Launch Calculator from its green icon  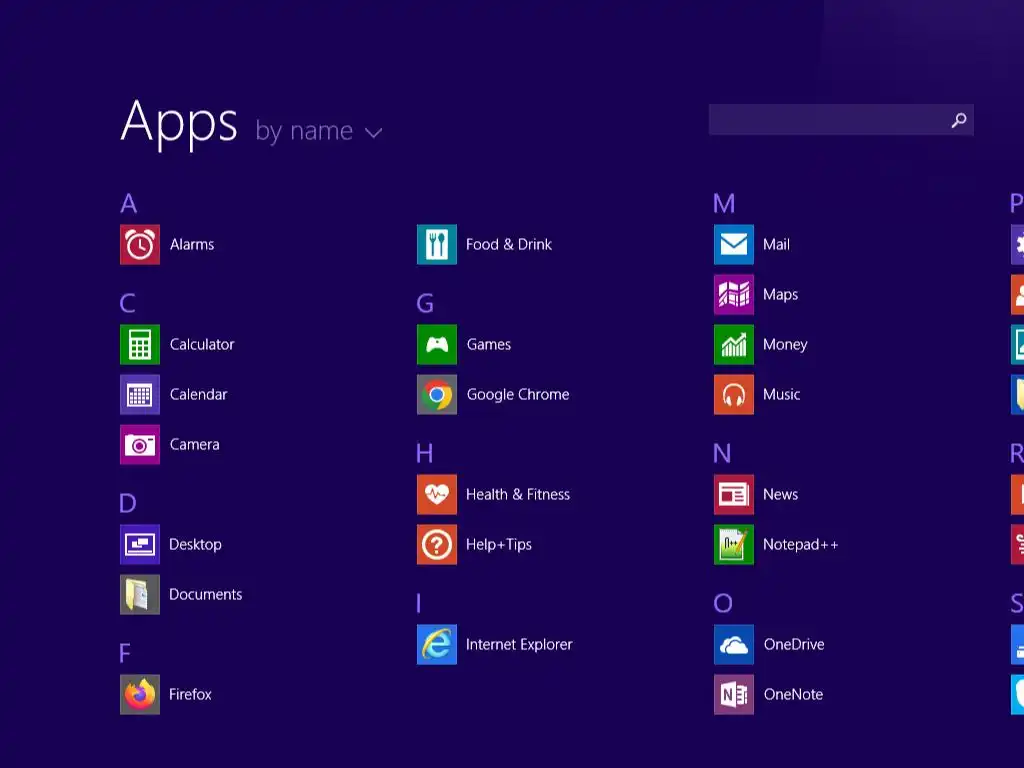[x=140, y=345]
